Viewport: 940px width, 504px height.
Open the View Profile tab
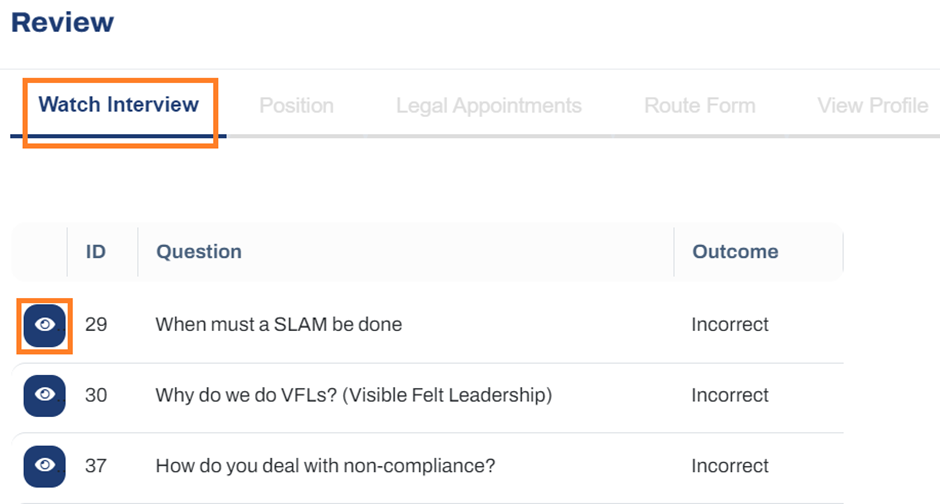tap(873, 105)
